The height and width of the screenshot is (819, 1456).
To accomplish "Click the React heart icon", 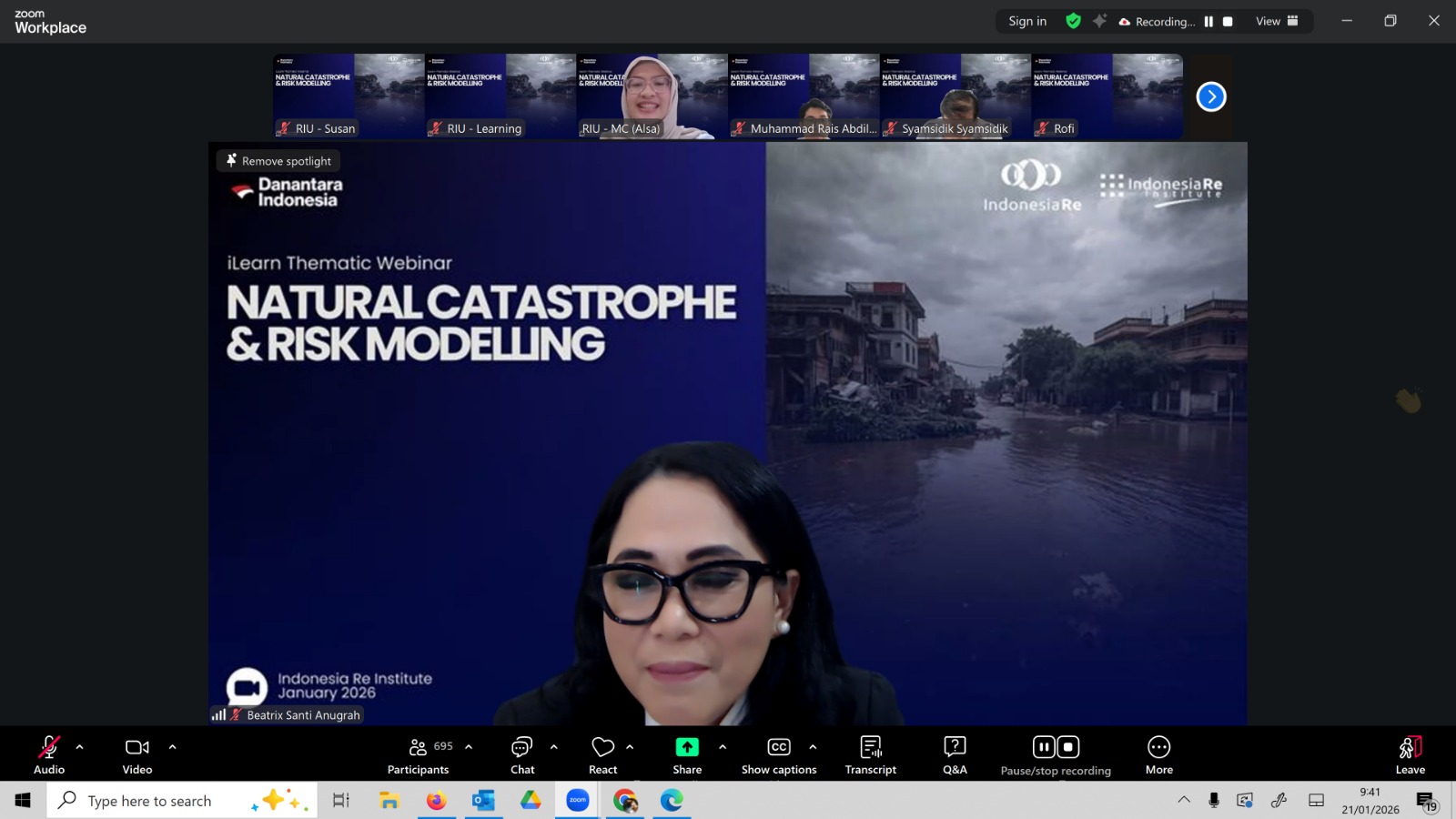I will tap(602, 754).
